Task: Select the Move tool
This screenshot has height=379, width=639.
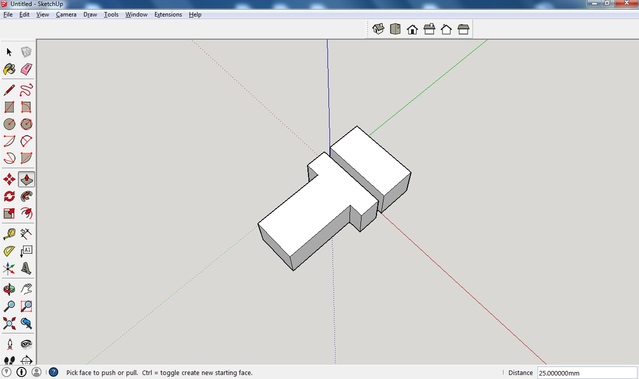Action: (x=9, y=179)
